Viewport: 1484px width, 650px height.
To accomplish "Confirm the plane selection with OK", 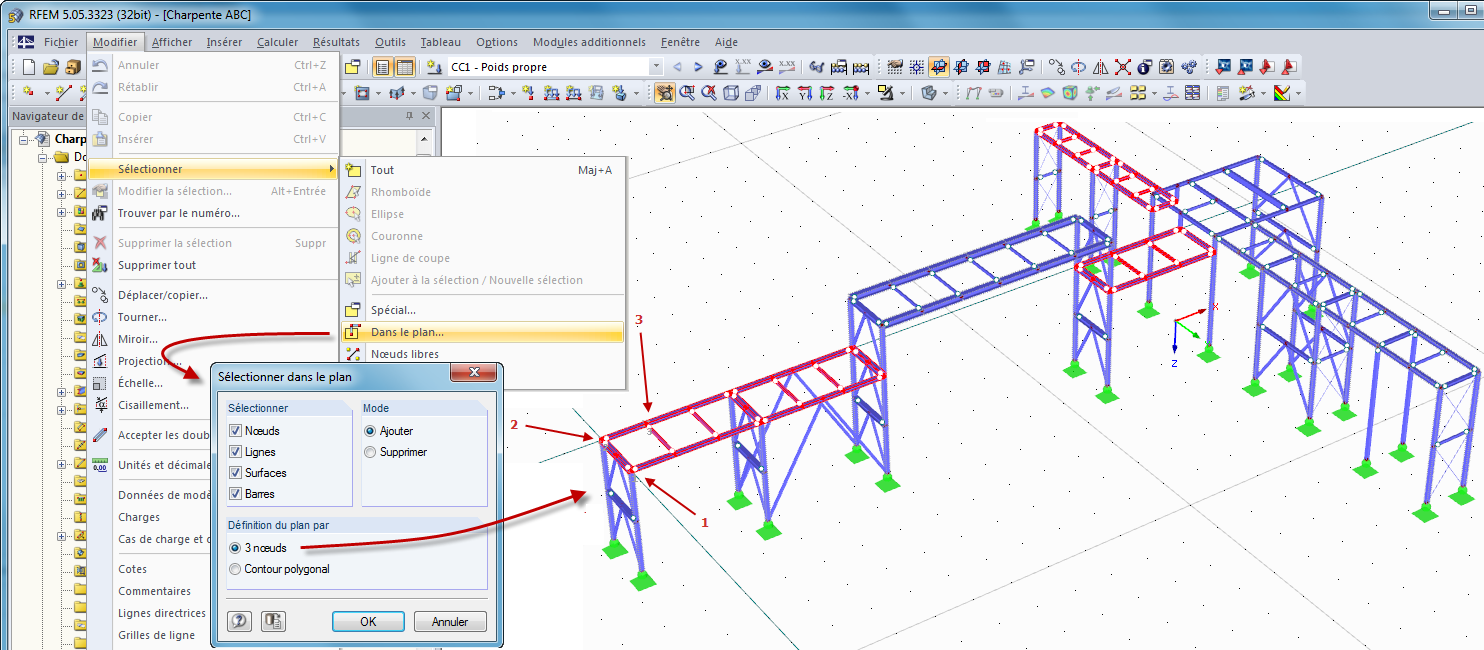I will (x=368, y=620).
